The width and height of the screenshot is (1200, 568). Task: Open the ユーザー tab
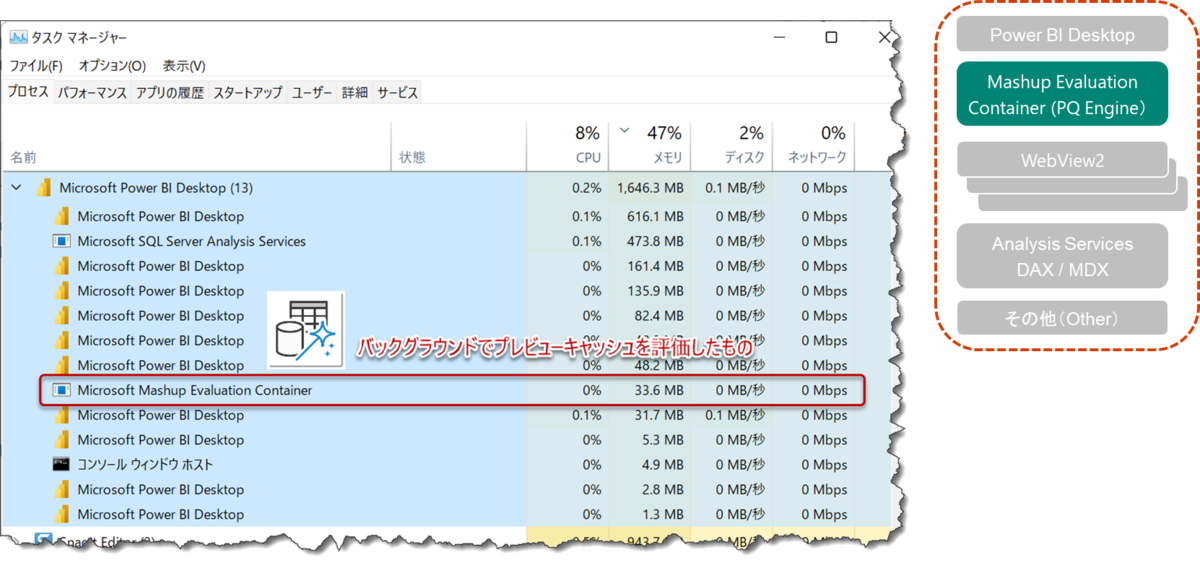312,92
